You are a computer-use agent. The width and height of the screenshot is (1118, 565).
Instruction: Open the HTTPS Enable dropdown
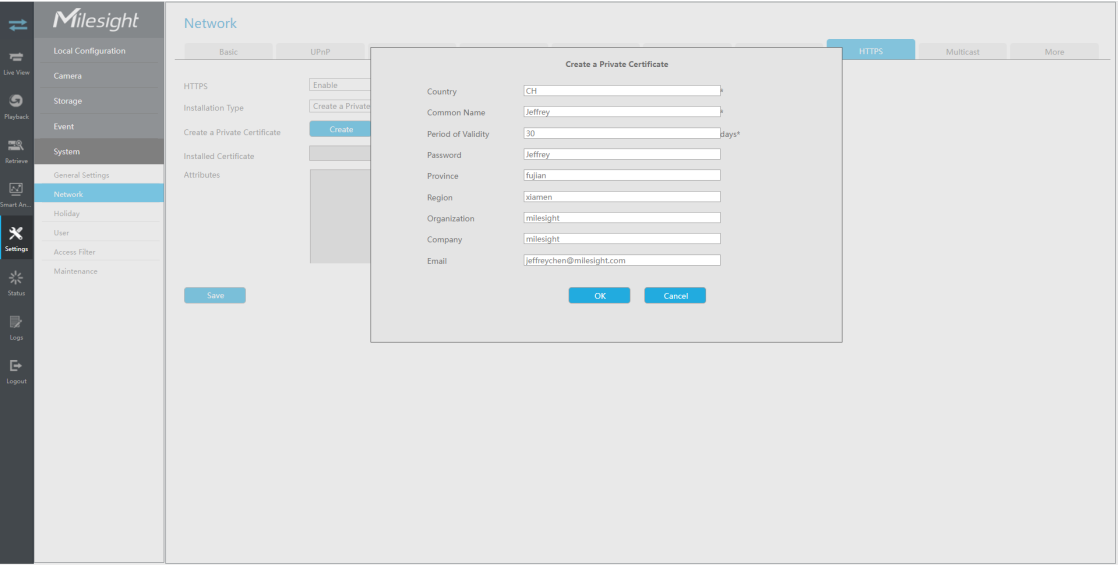(x=340, y=85)
